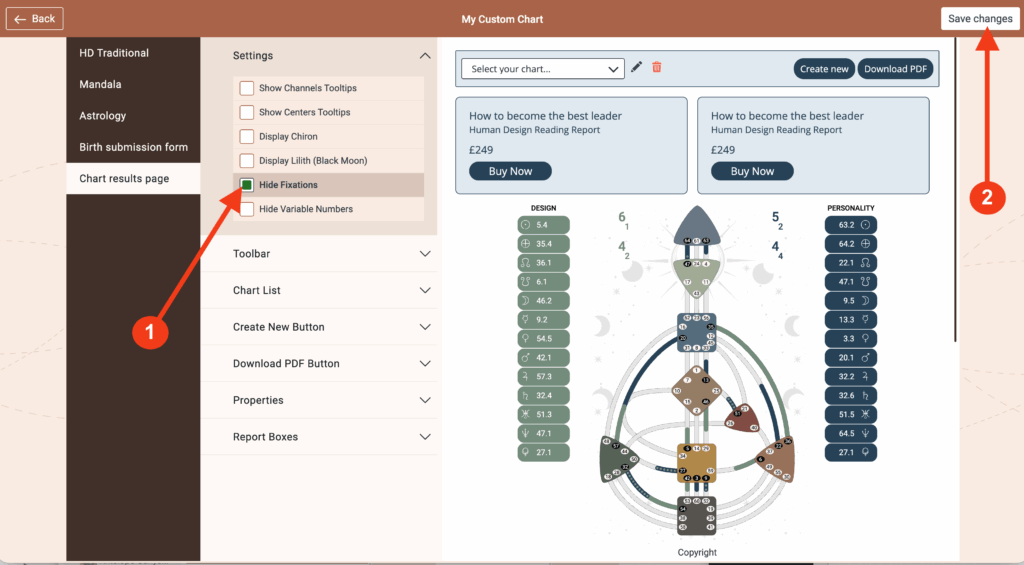Uncheck the Hide Fixations checkbox
1024x565 pixels.
pos(246,185)
